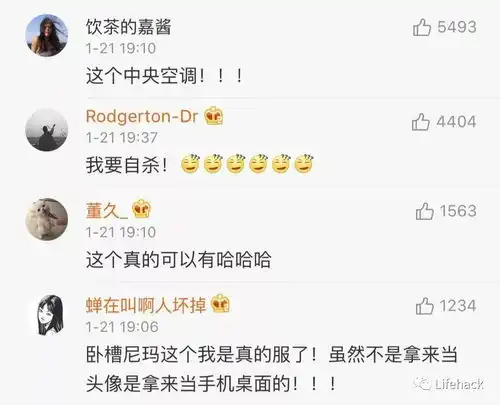Viewport: 500px width, 405px height.
Task: Click the Lifehack WeChat watermark icon
Action: (422, 384)
